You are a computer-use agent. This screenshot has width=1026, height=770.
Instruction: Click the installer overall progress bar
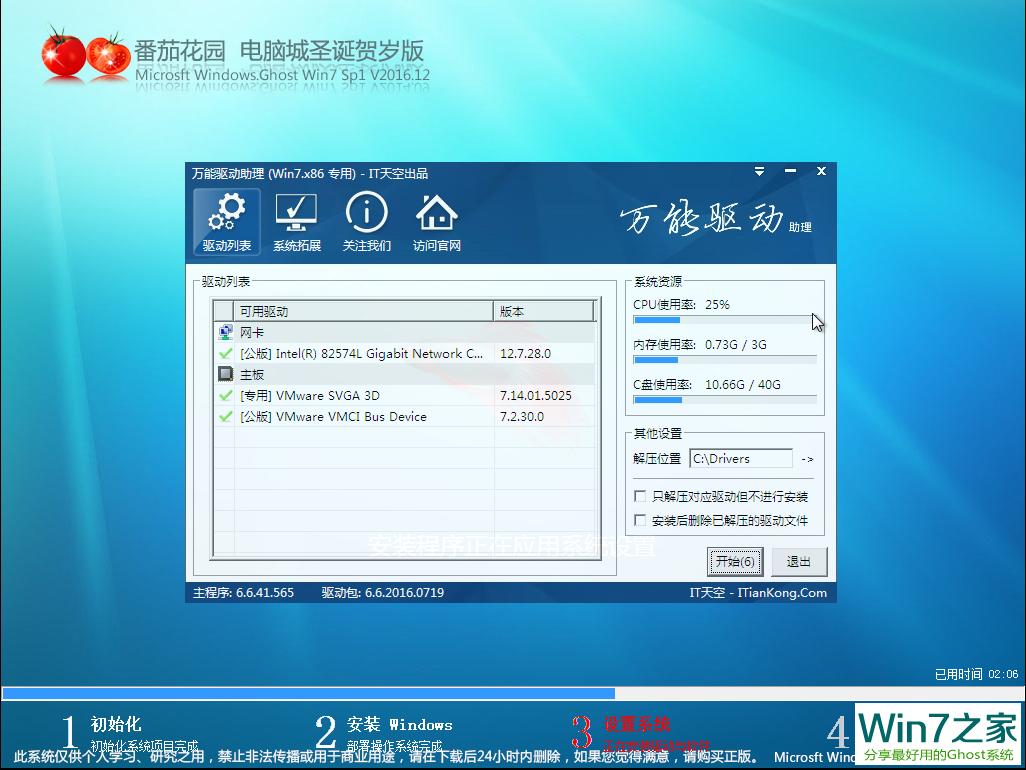tap(512, 693)
